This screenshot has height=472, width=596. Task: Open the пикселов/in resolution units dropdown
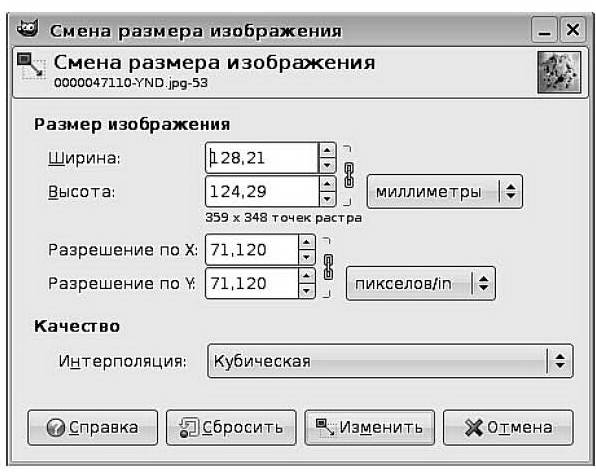[421, 284]
